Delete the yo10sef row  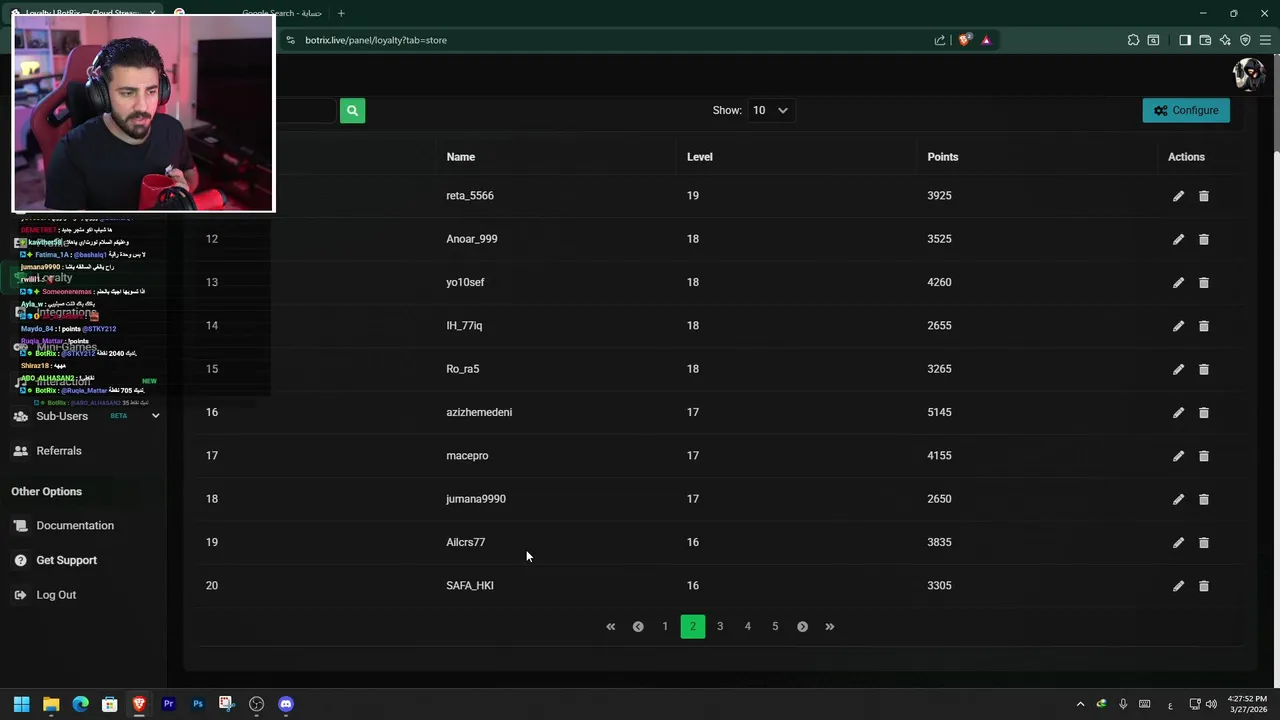coord(1204,283)
